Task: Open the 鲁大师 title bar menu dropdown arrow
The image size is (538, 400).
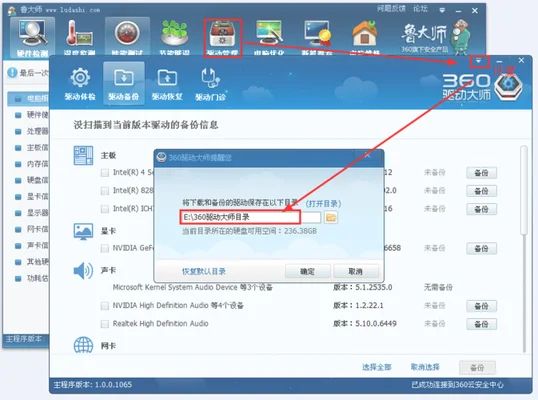Action: (442, 10)
